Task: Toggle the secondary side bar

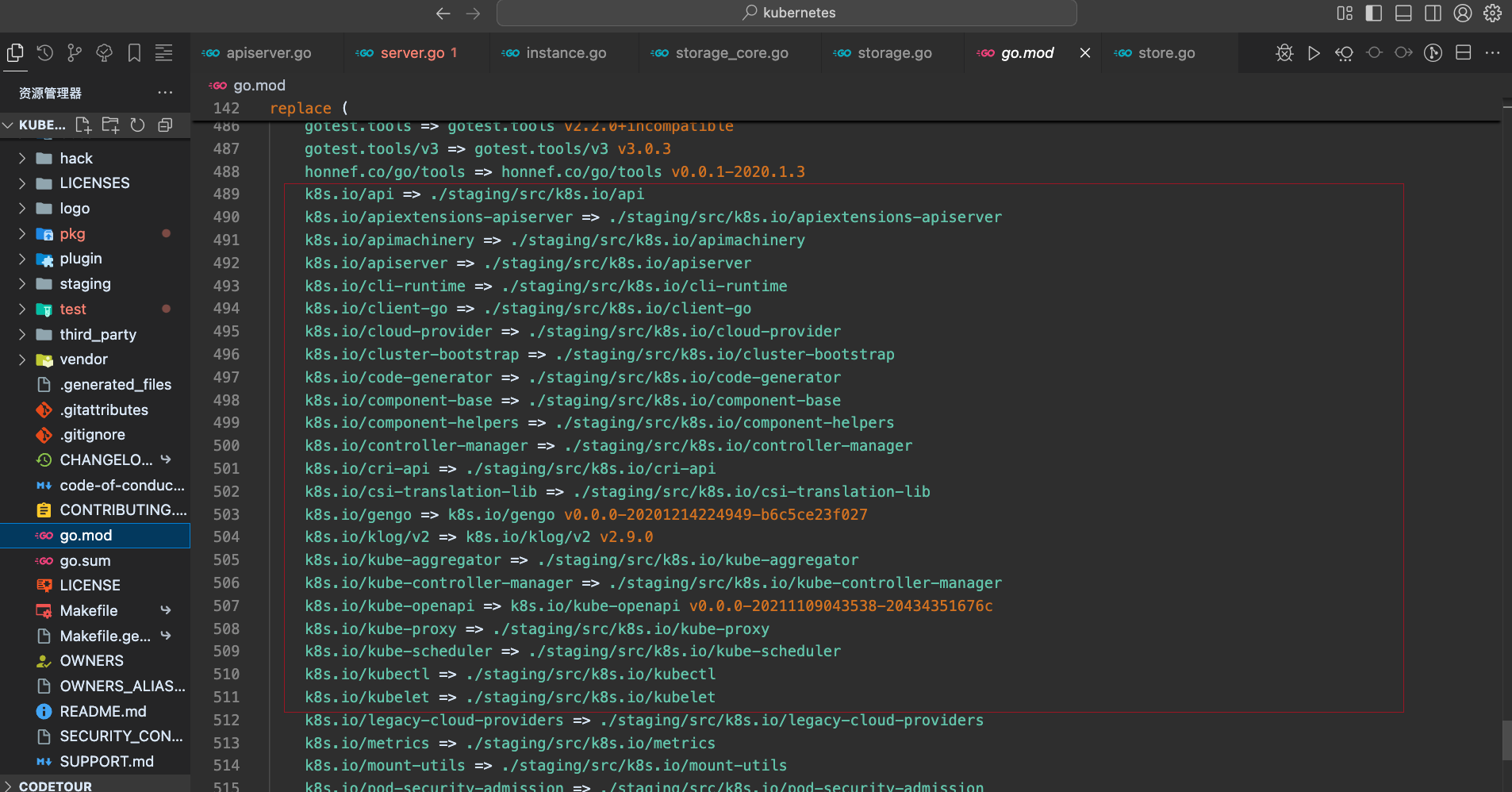Action: pyautogui.click(x=1433, y=13)
